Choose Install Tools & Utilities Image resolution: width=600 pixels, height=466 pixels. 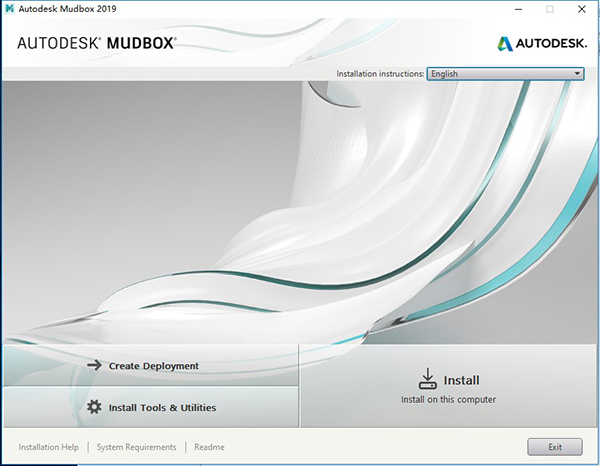(x=151, y=407)
